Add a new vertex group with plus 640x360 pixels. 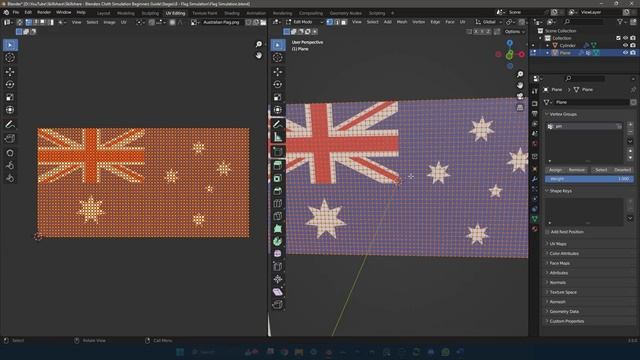(x=630, y=124)
